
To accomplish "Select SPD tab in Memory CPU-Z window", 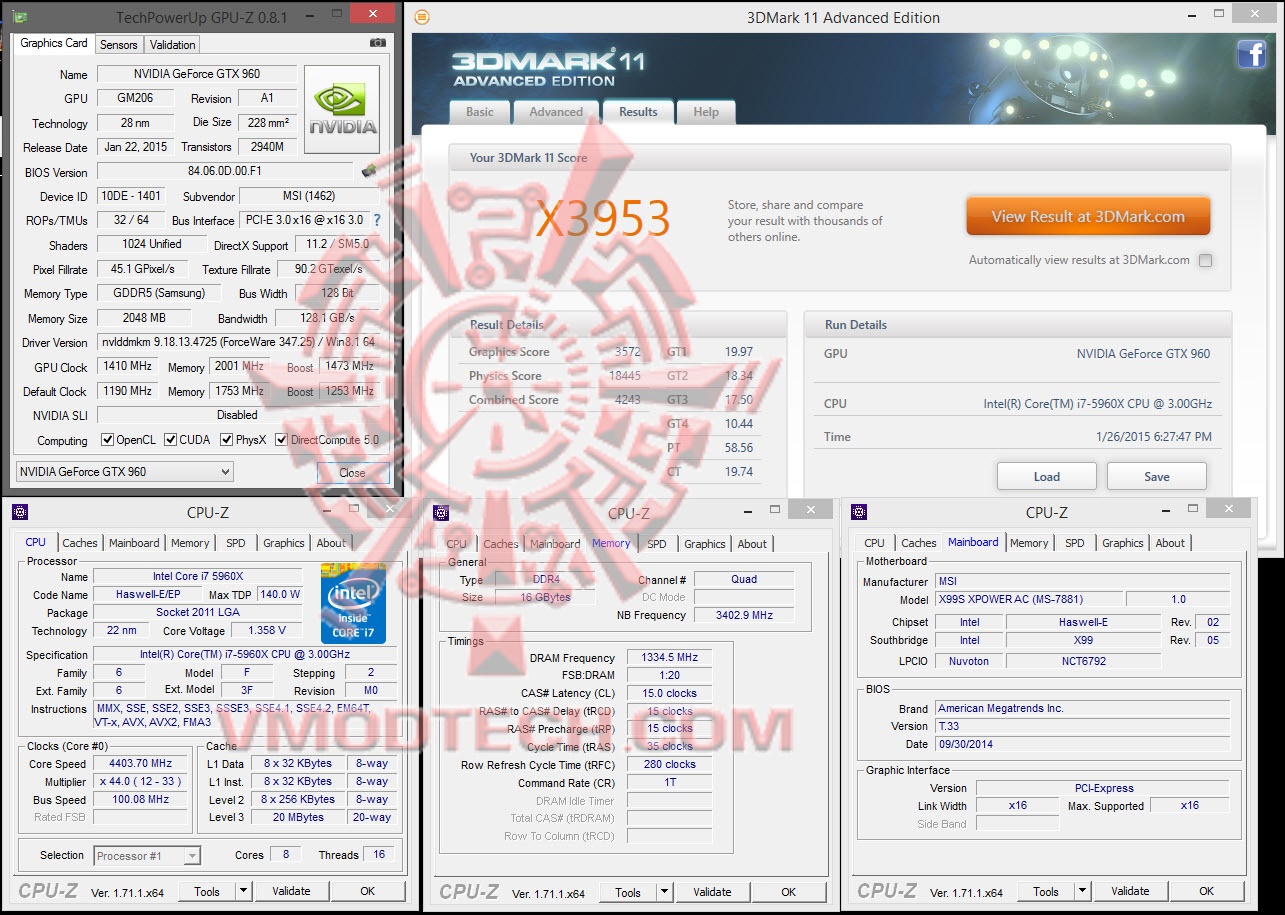I will [656, 544].
